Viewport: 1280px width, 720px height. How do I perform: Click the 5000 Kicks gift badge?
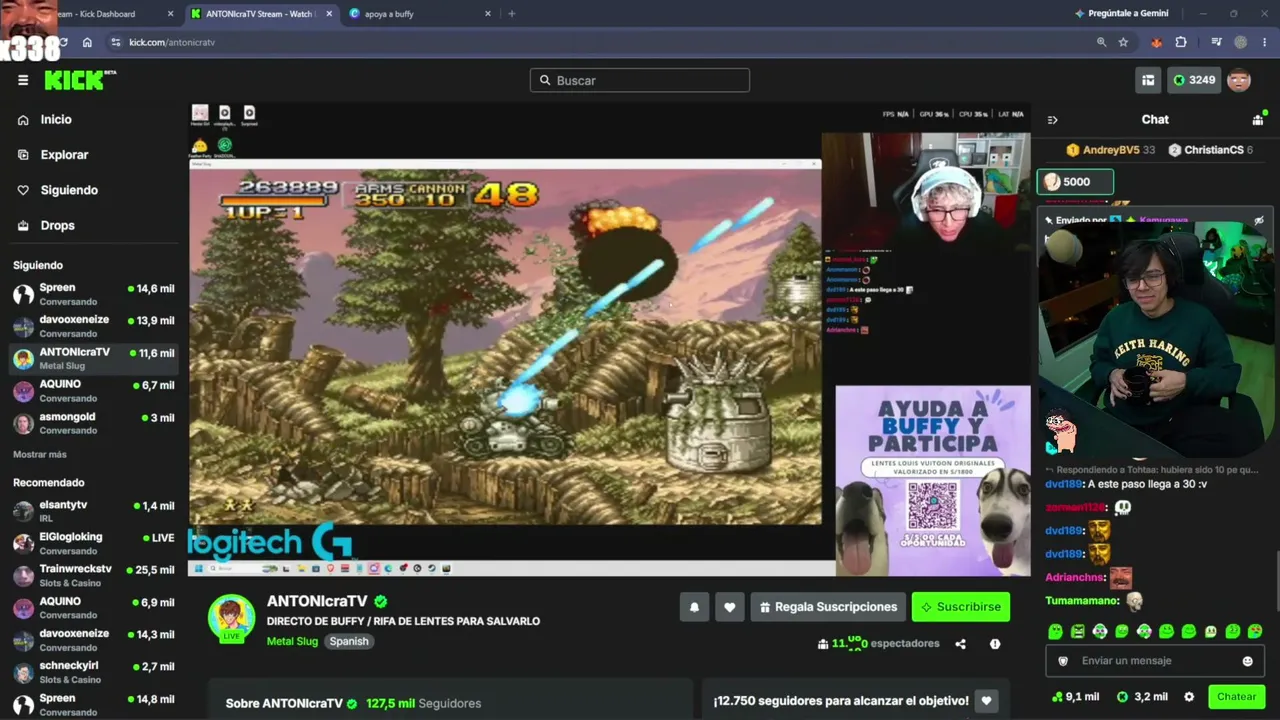click(1075, 182)
